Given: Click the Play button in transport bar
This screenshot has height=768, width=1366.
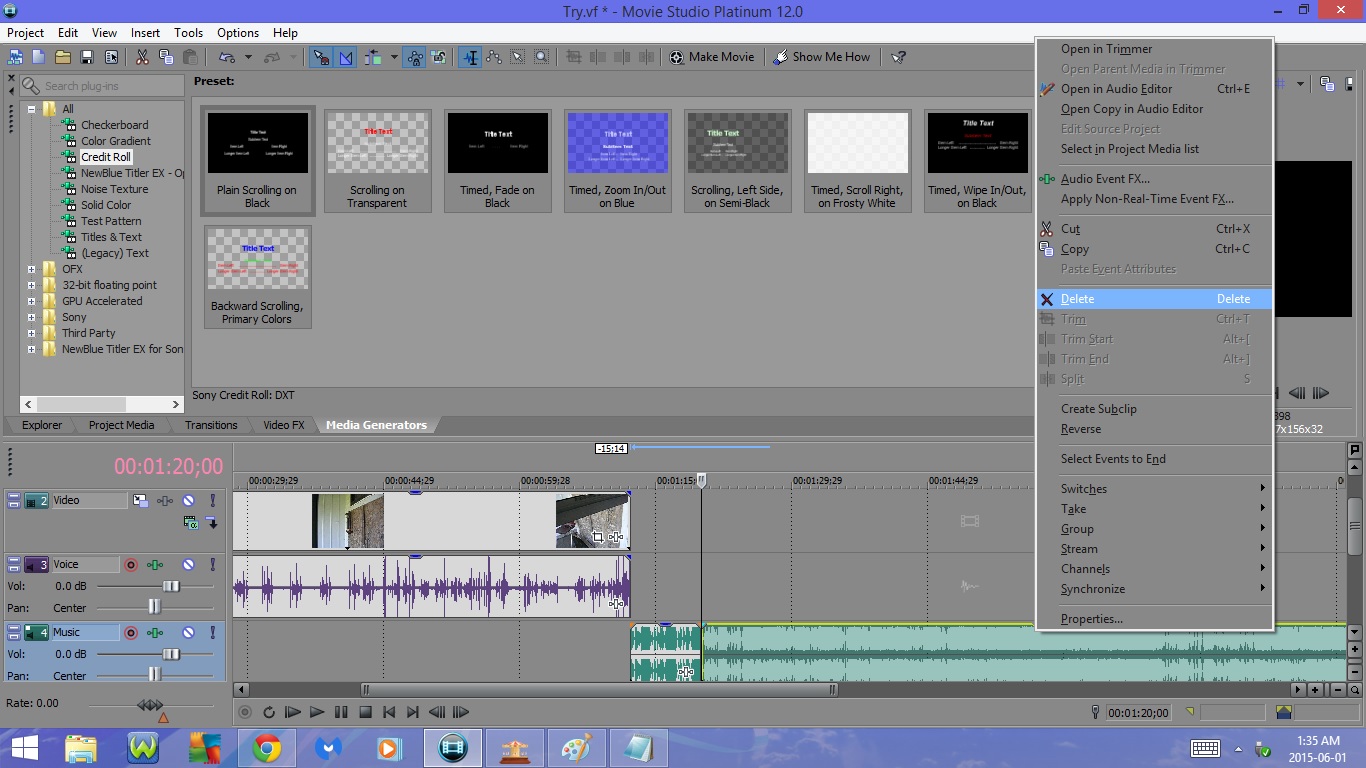Looking at the screenshot, I should pyautogui.click(x=317, y=712).
